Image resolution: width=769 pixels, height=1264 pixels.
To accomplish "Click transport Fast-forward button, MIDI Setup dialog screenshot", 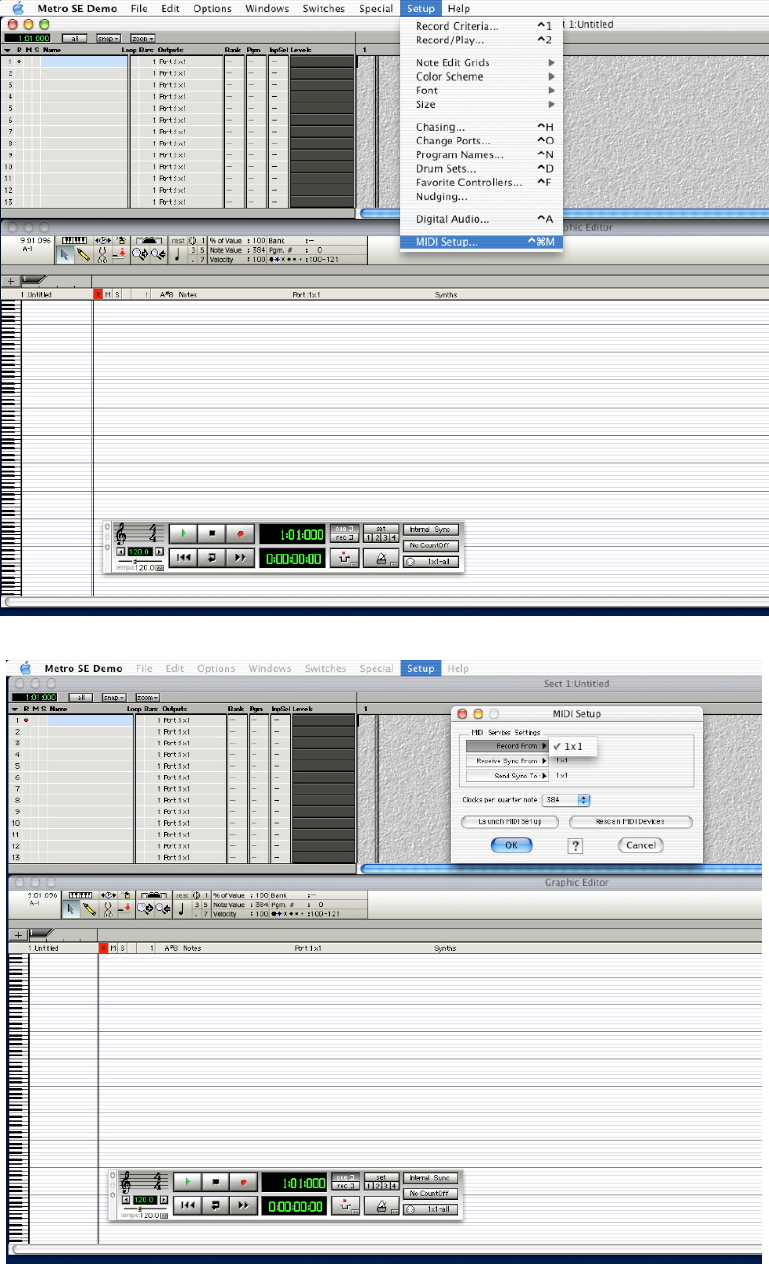I will [x=243, y=1206].
